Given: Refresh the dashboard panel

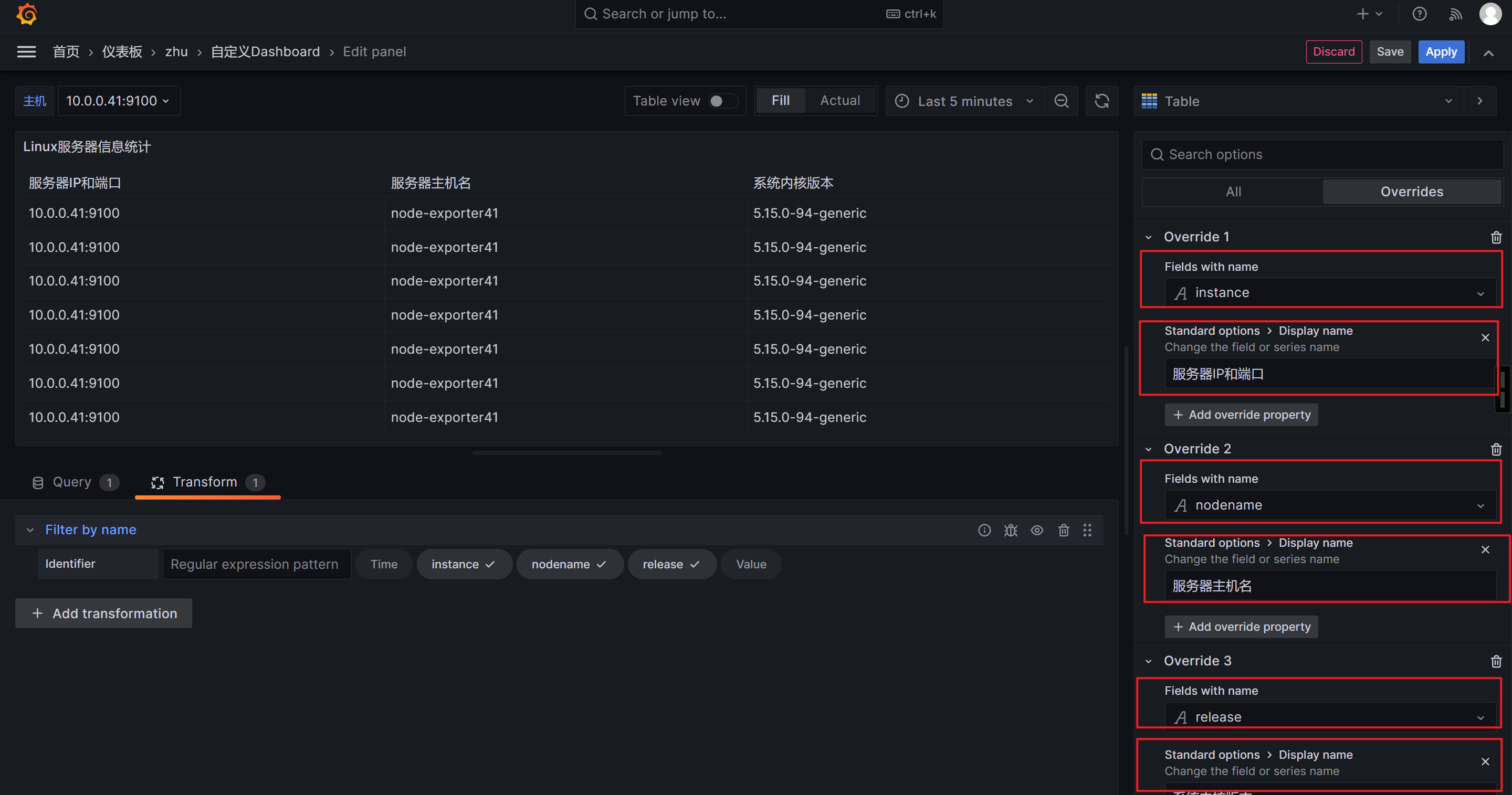Looking at the screenshot, I should pyautogui.click(x=1102, y=101).
